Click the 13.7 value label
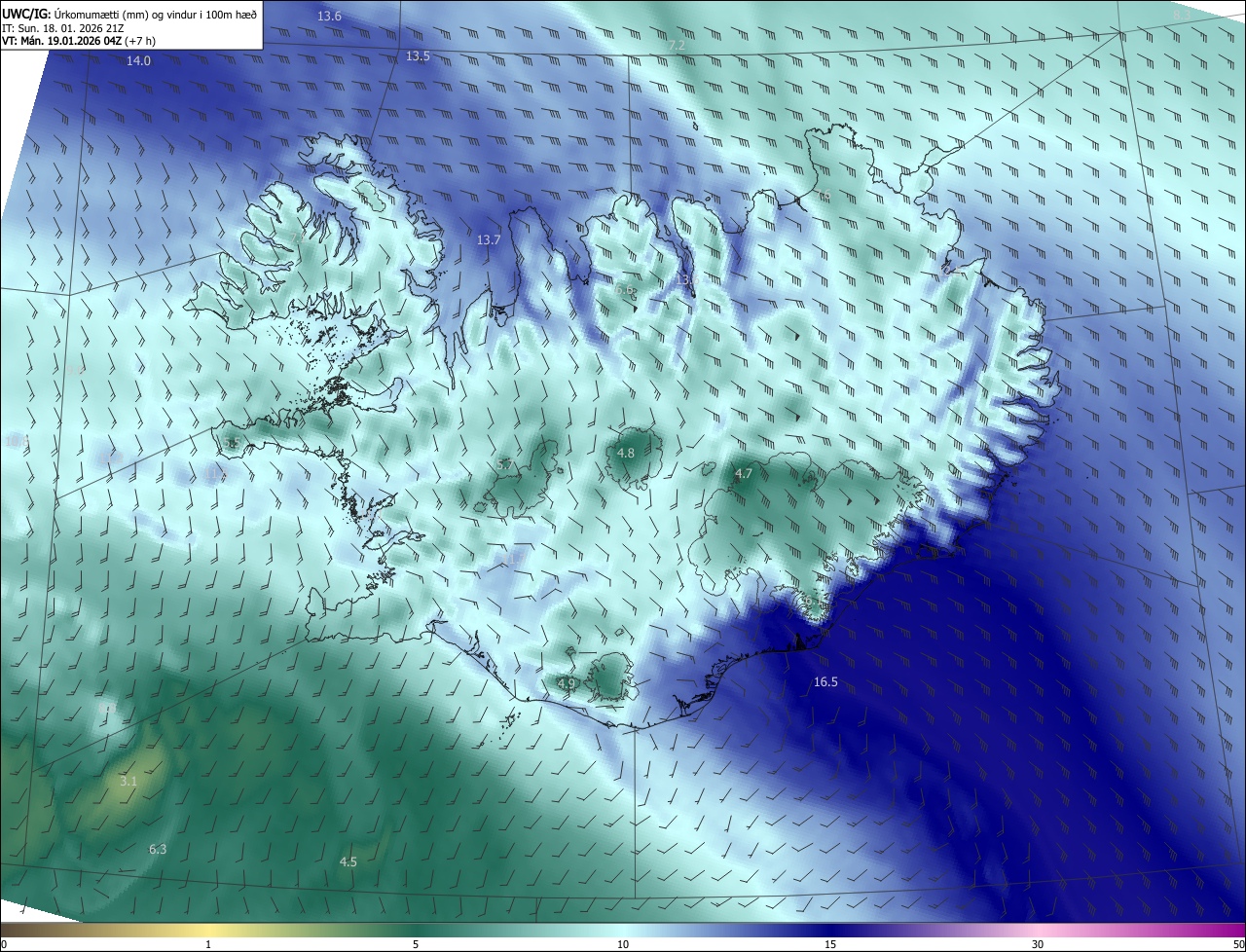The image size is (1246, 952). [x=489, y=239]
